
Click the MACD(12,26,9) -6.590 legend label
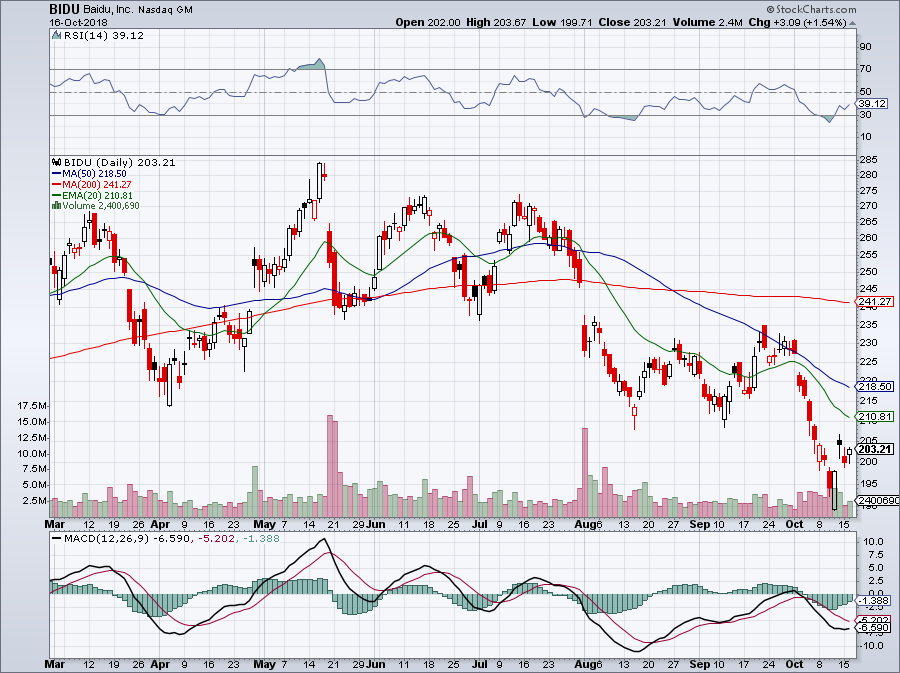tap(127, 538)
